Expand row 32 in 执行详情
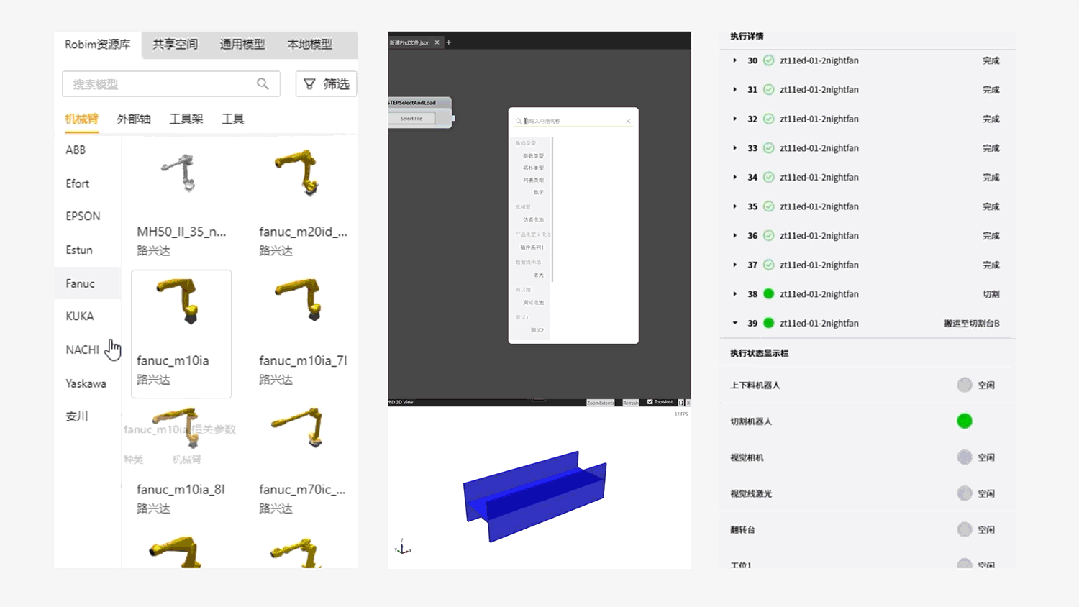 coord(735,119)
